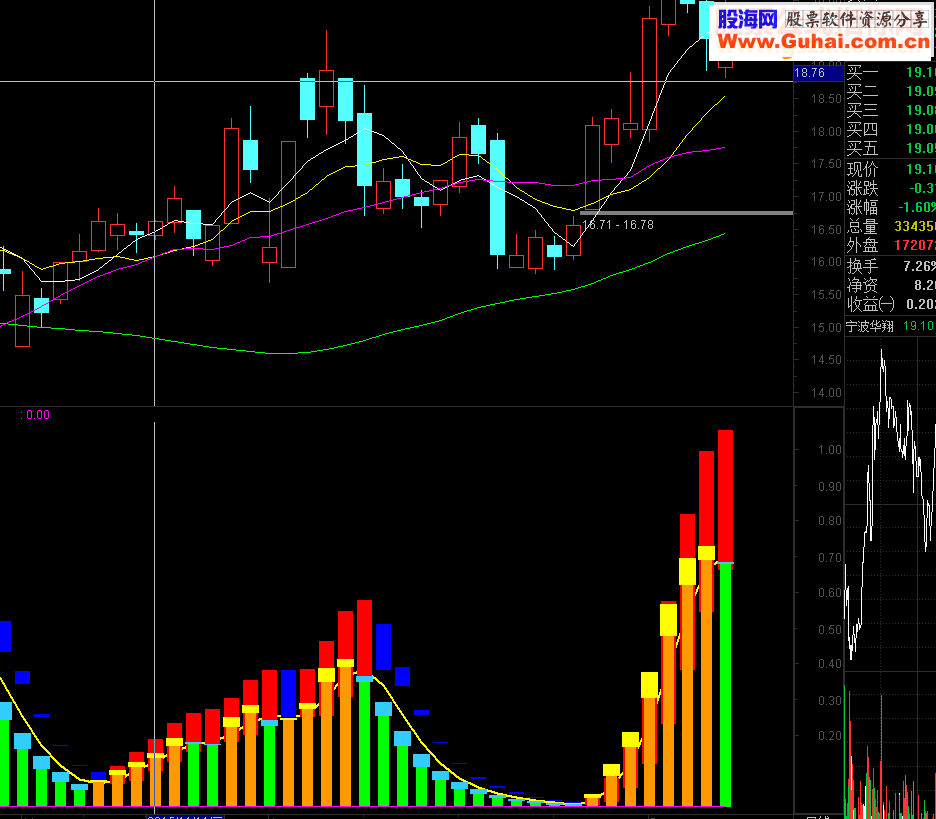Image resolution: width=936 pixels, height=819 pixels.
Task: Click the gray gap marker bar
Action: [x=686, y=213]
